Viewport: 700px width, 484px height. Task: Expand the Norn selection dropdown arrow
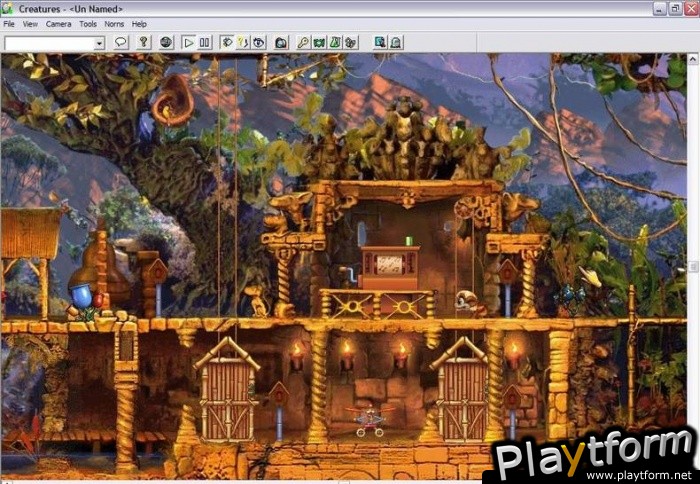[100, 43]
